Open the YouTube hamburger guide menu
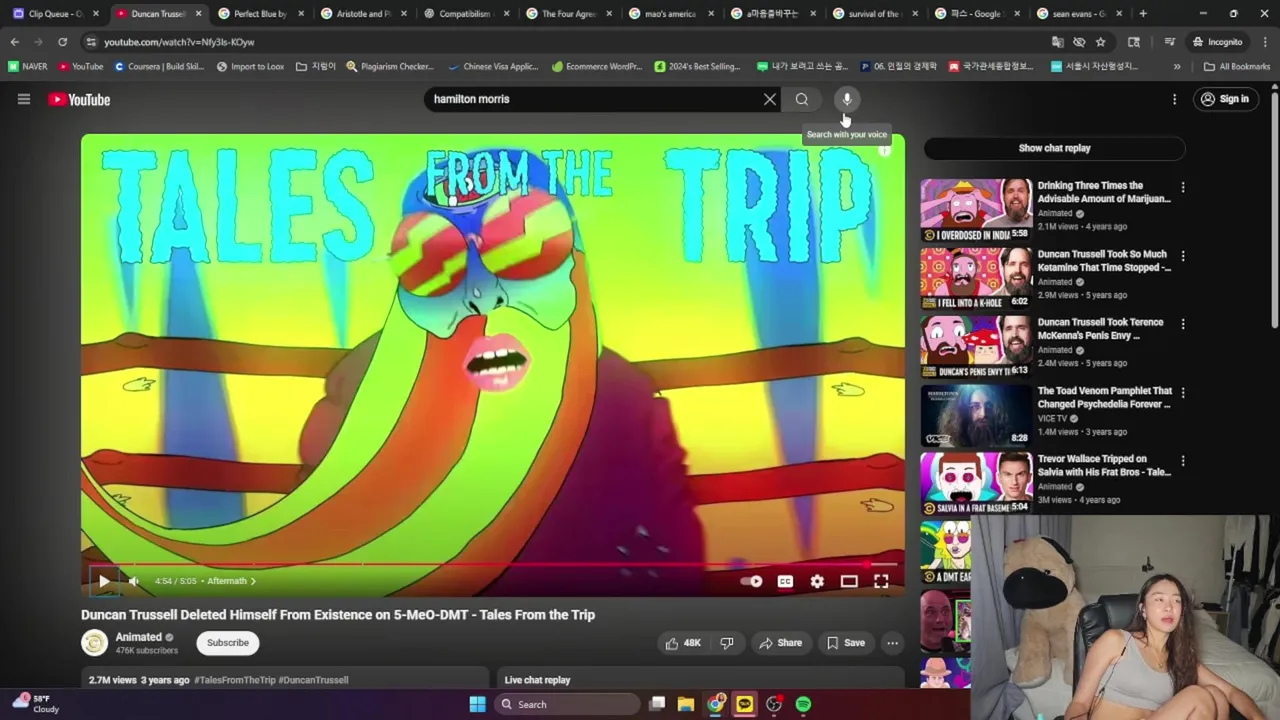The width and height of the screenshot is (1280, 720). [24, 99]
